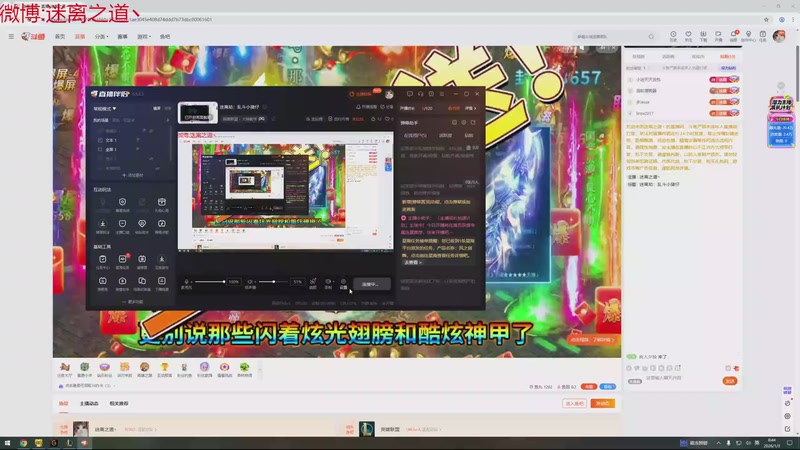
Task: Go to the 首页 nav tab
Action: click(x=60, y=37)
